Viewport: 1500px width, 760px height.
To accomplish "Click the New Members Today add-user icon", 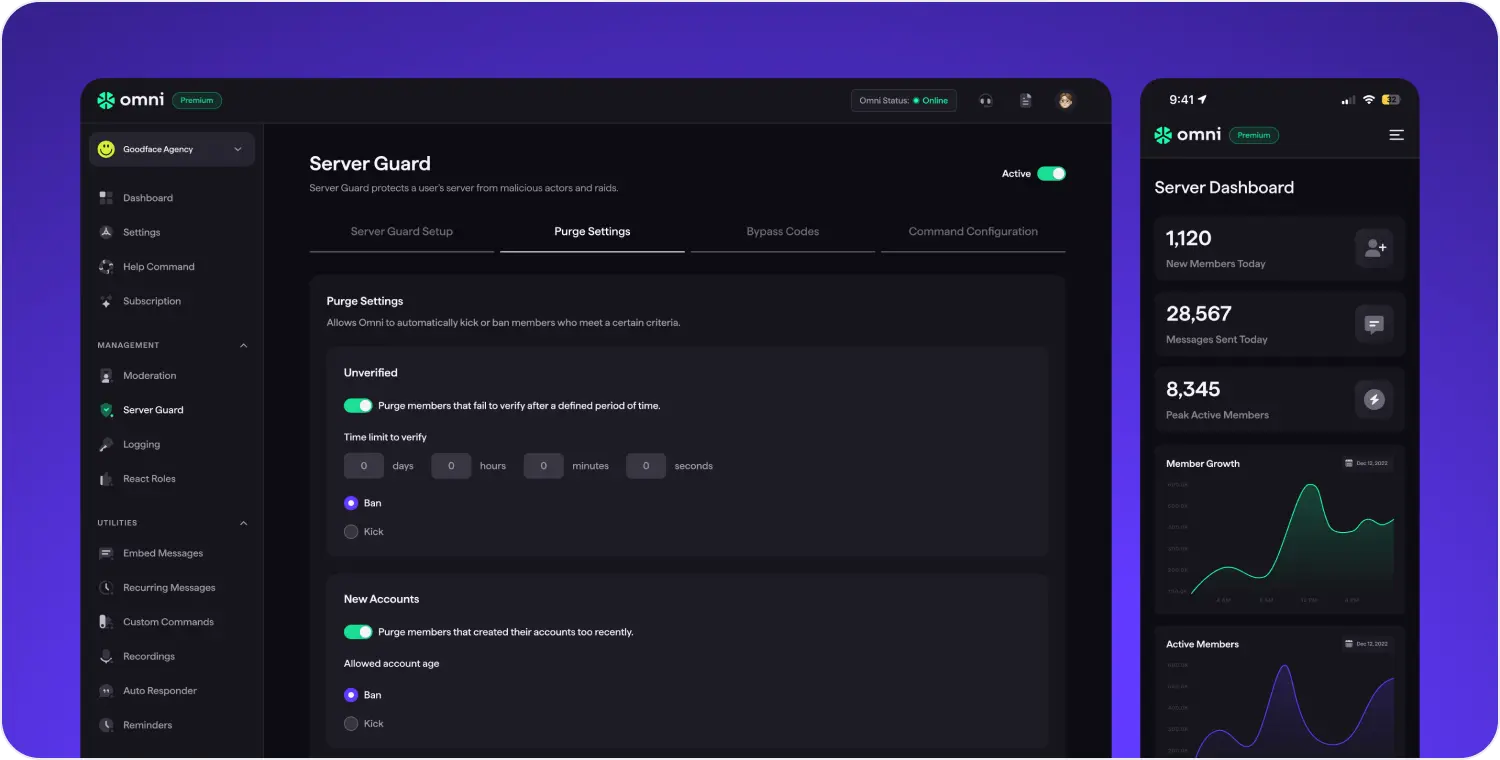I will (1374, 248).
